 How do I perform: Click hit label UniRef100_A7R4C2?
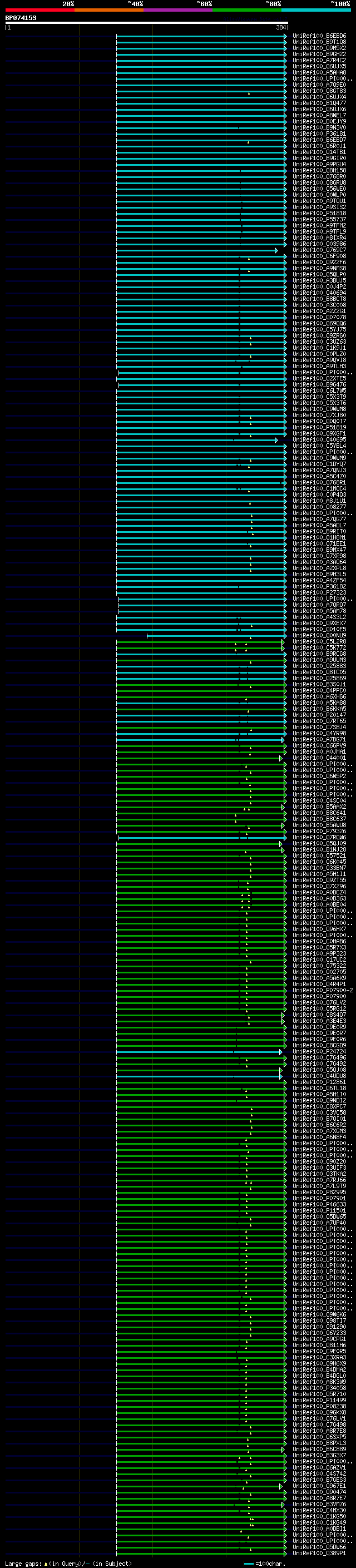[x=319, y=60]
